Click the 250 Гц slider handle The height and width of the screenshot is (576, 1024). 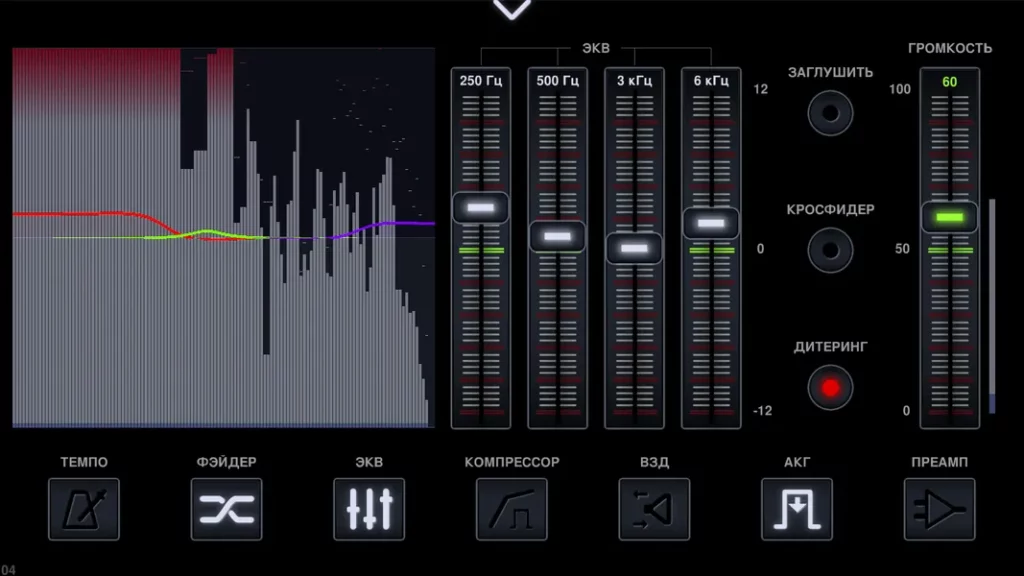click(x=481, y=208)
